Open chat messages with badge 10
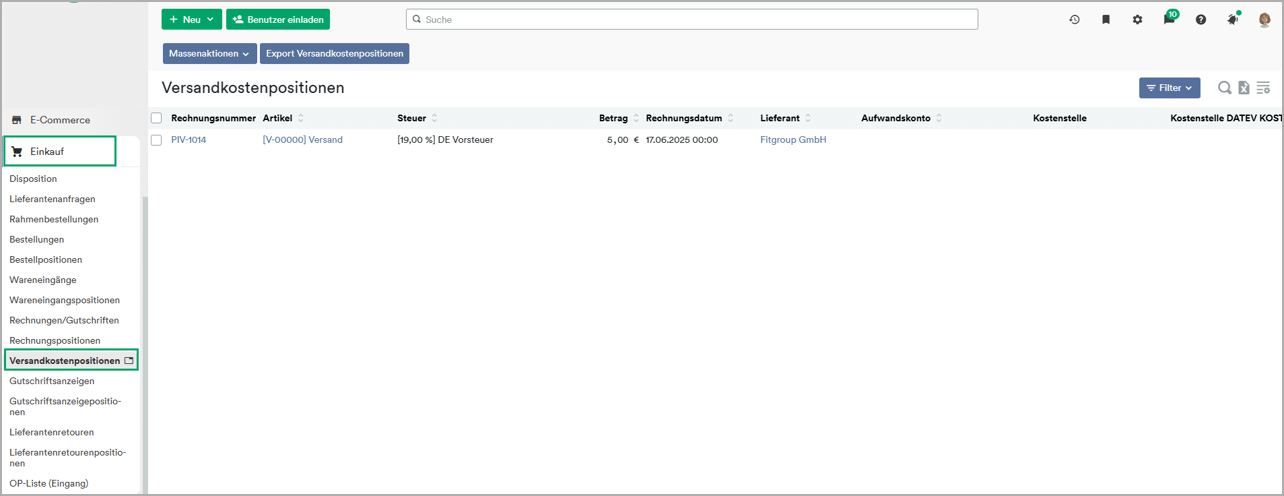The image size is (1284, 496). [1169, 18]
